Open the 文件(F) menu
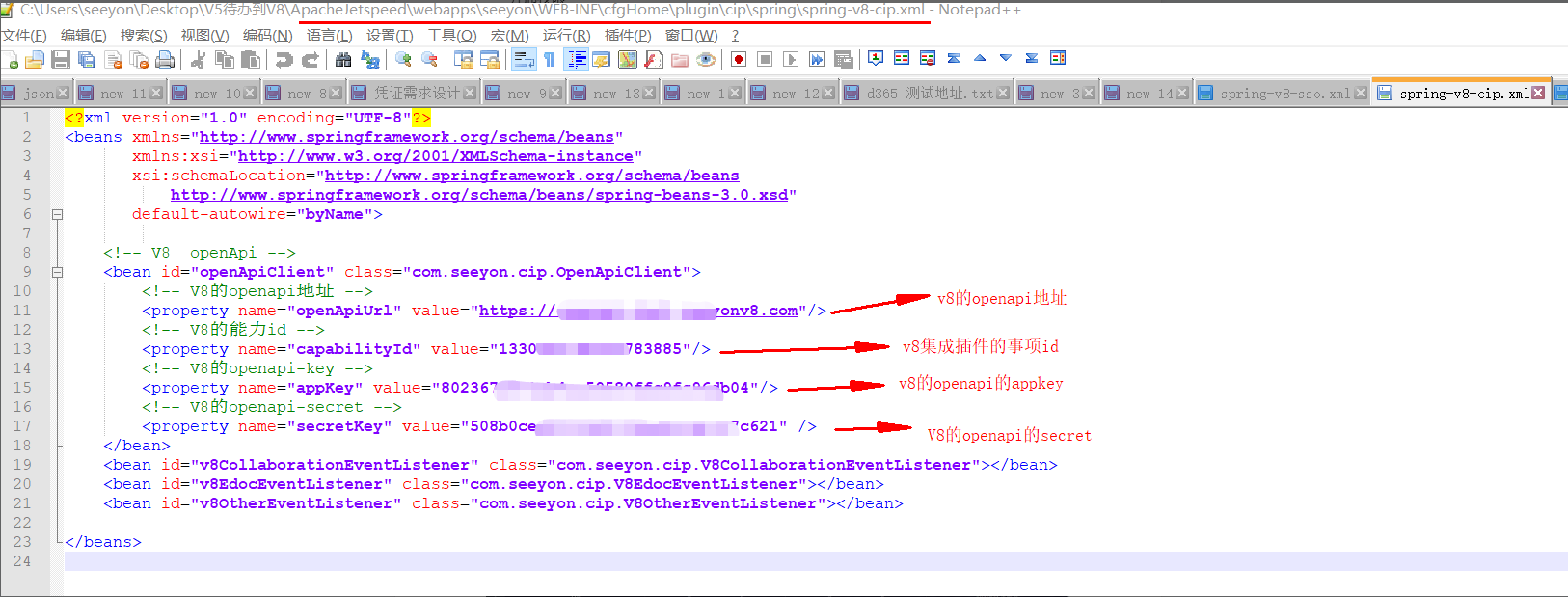This screenshot has width=1568, height=597. tap(24, 36)
